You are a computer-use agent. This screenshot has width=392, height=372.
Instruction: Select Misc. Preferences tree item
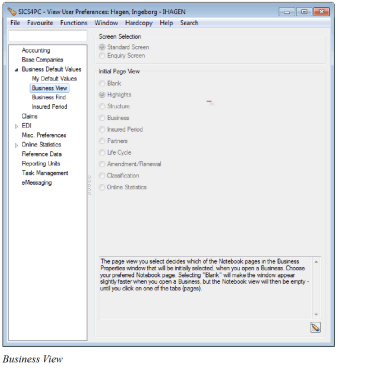tap(44, 135)
